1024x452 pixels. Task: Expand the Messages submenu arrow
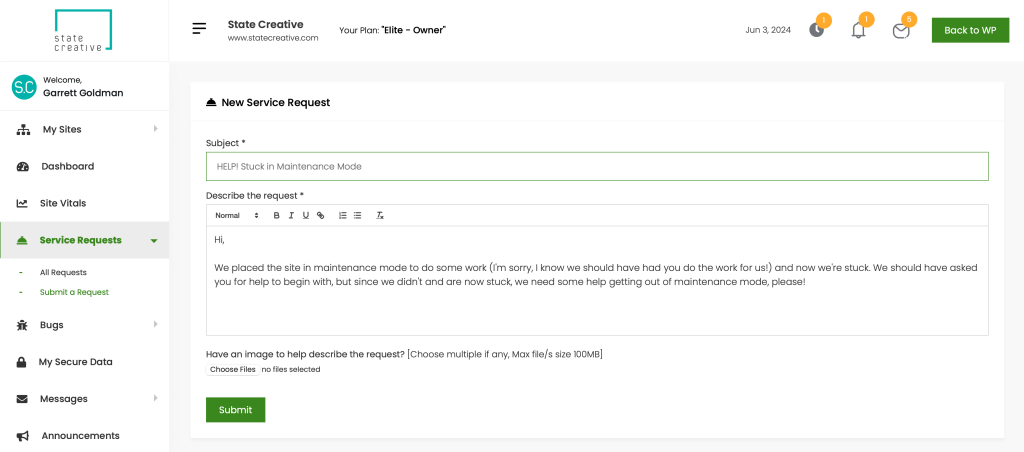(155, 398)
